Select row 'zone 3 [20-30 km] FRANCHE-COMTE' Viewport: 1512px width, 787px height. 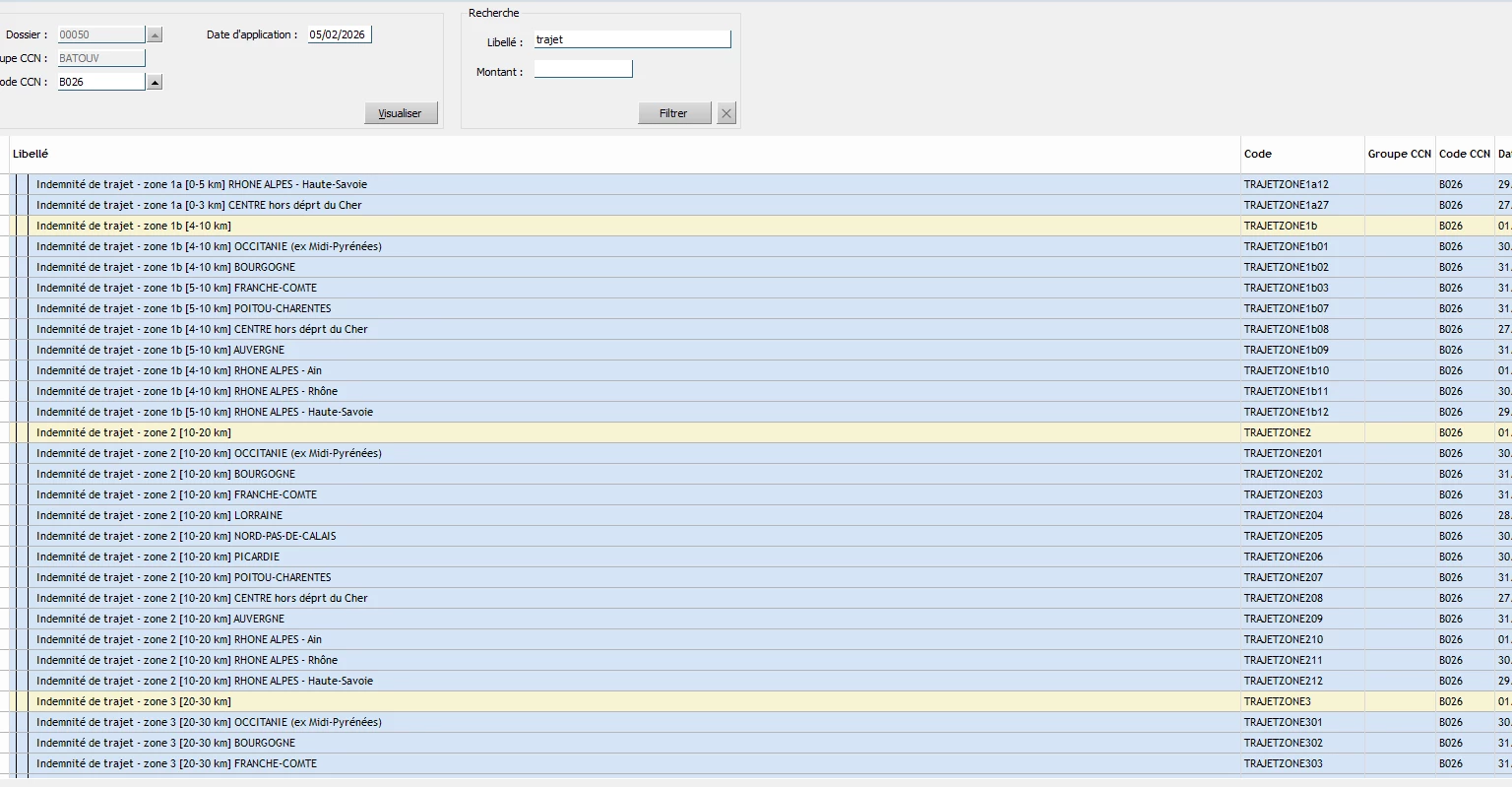click(756, 763)
